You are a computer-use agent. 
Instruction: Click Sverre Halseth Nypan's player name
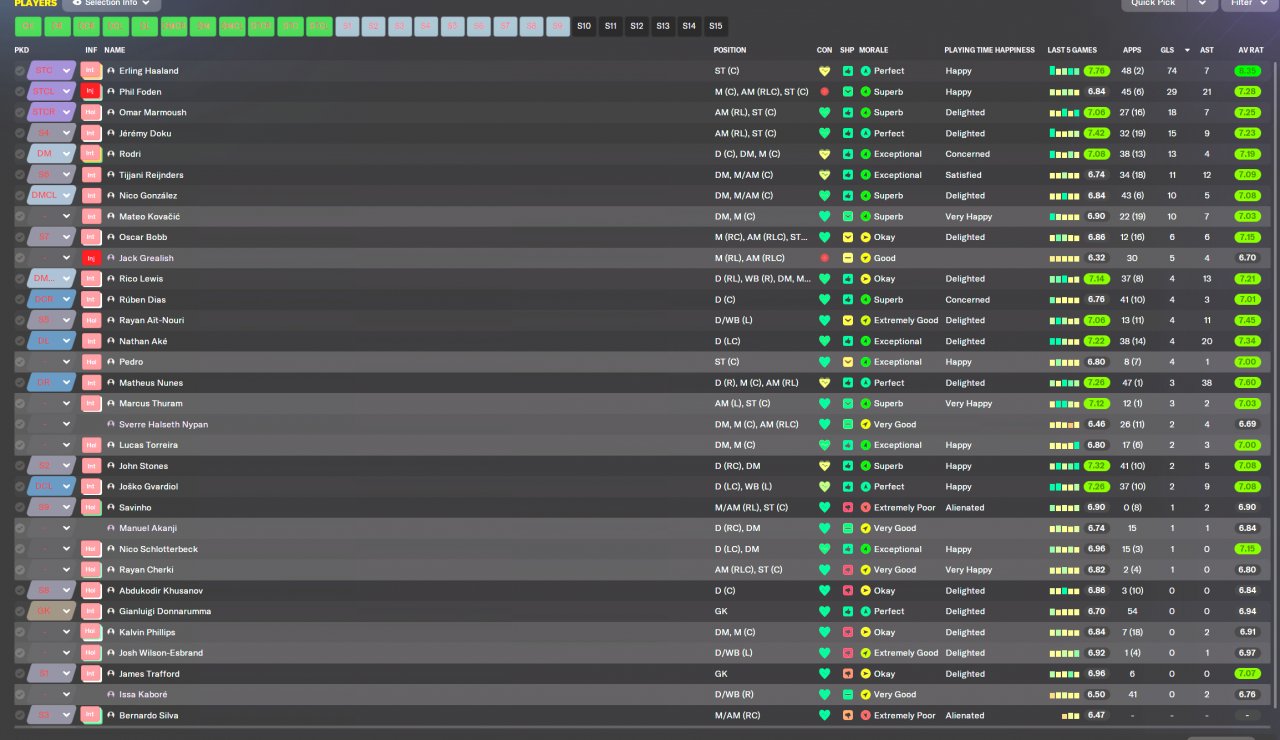(163, 425)
